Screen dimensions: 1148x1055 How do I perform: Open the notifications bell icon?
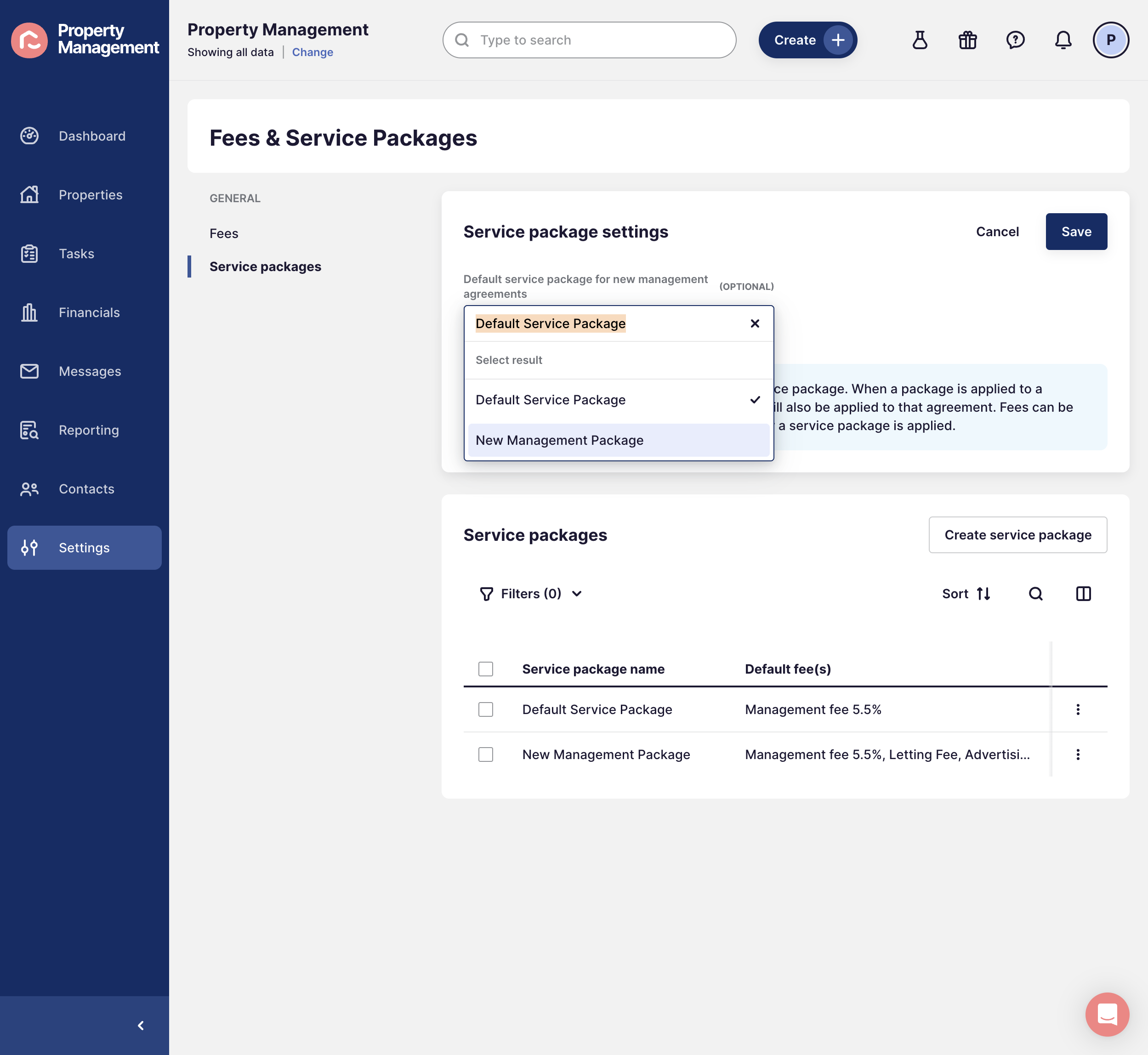pyautogui.click(x=1063, y=40)
